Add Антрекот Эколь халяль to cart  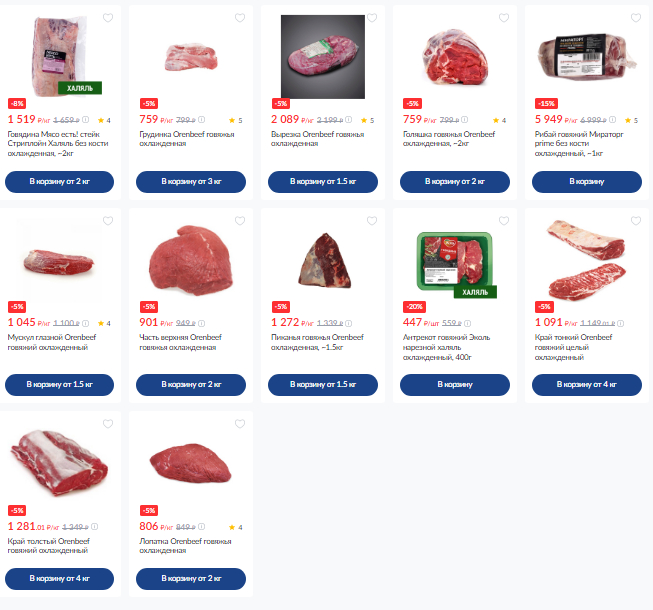click(x=455, y=385)
